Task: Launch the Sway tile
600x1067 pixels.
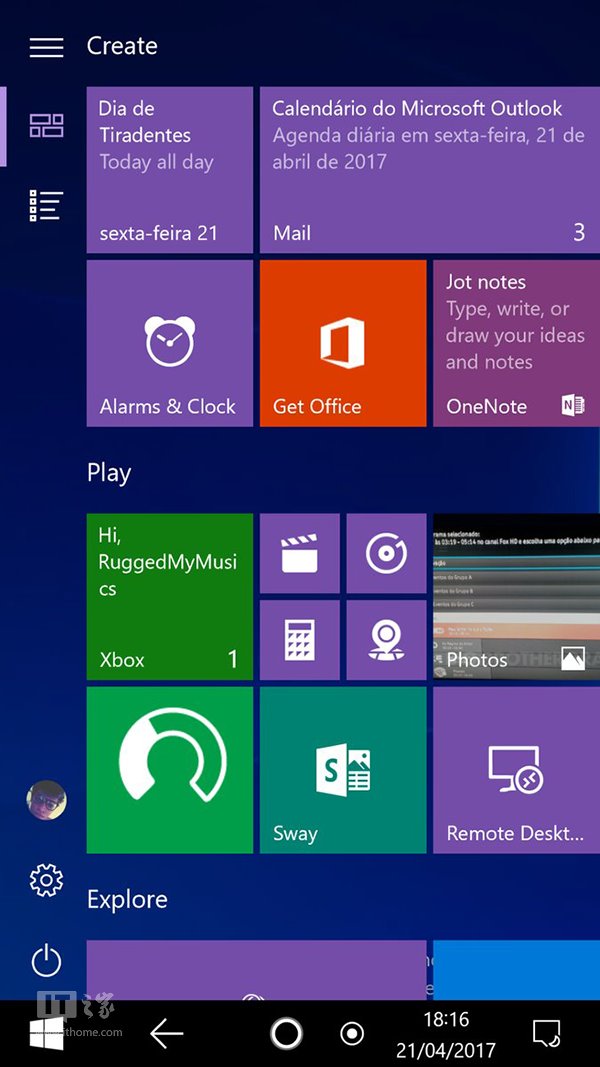Action: (x=342, y=769)
